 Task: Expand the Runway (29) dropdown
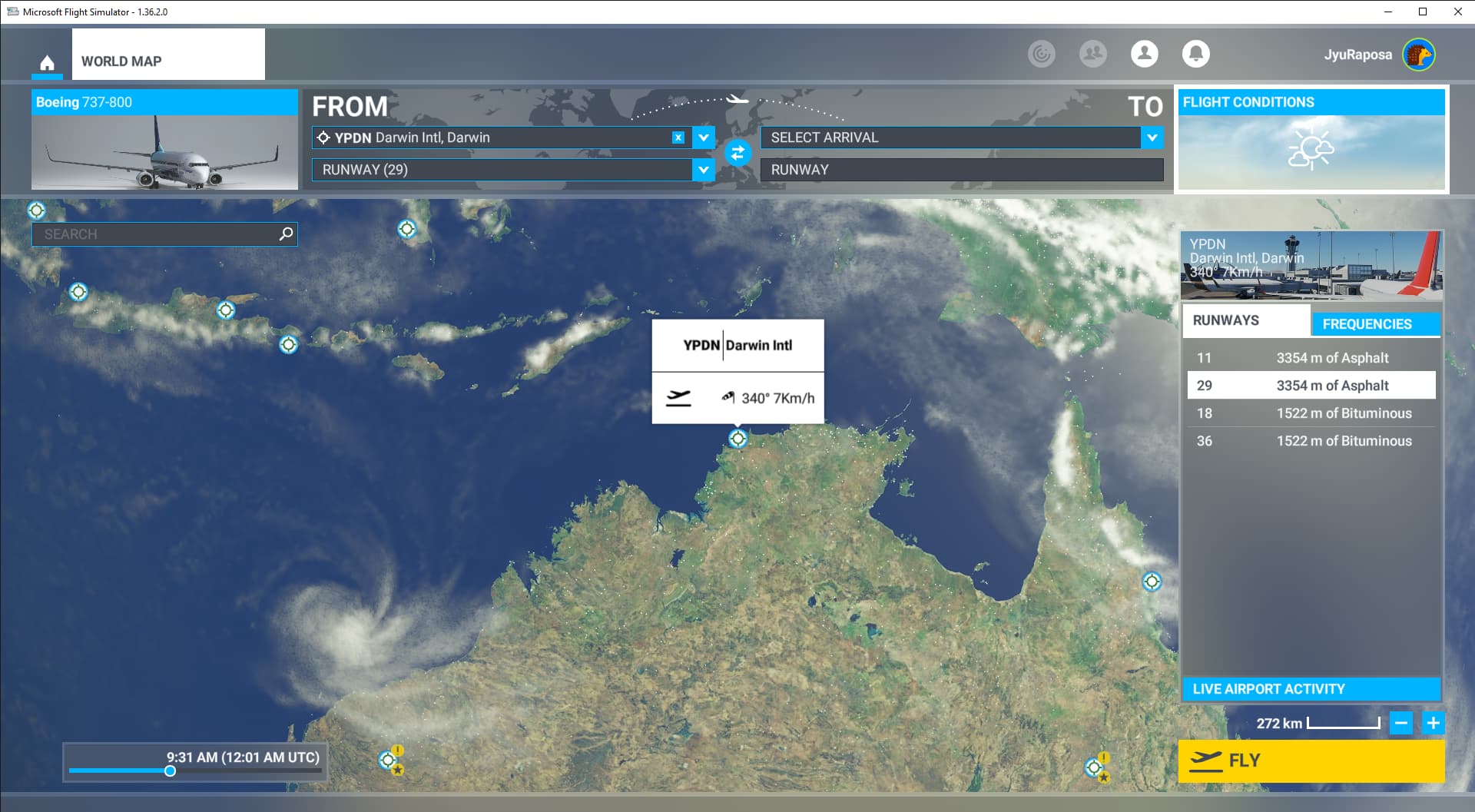pos(704,170)
